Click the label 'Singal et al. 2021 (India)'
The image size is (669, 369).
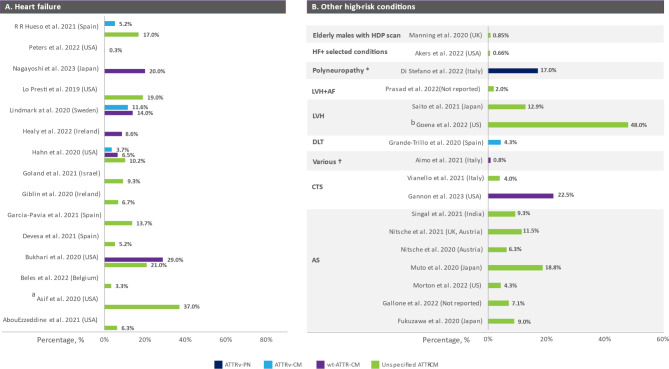(x=448, y=214)
